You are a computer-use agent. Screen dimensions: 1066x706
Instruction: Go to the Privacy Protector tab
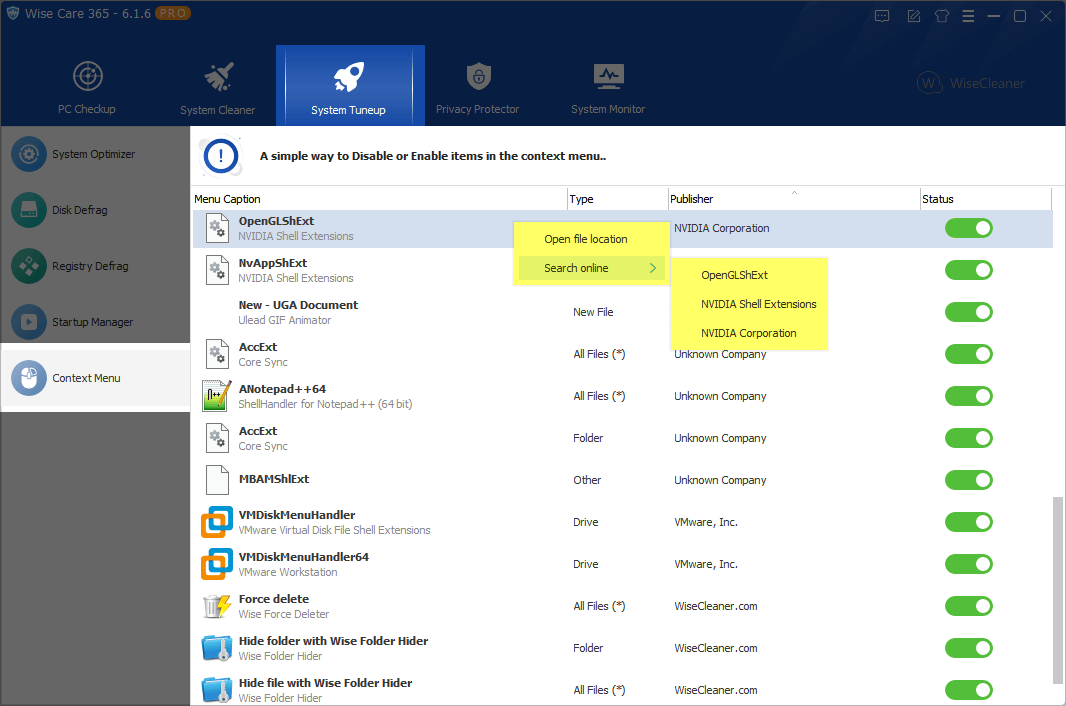[478, 86]
